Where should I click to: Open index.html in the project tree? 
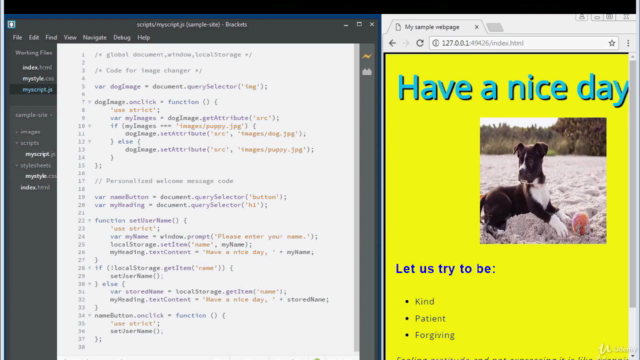(x=35, y=187)
